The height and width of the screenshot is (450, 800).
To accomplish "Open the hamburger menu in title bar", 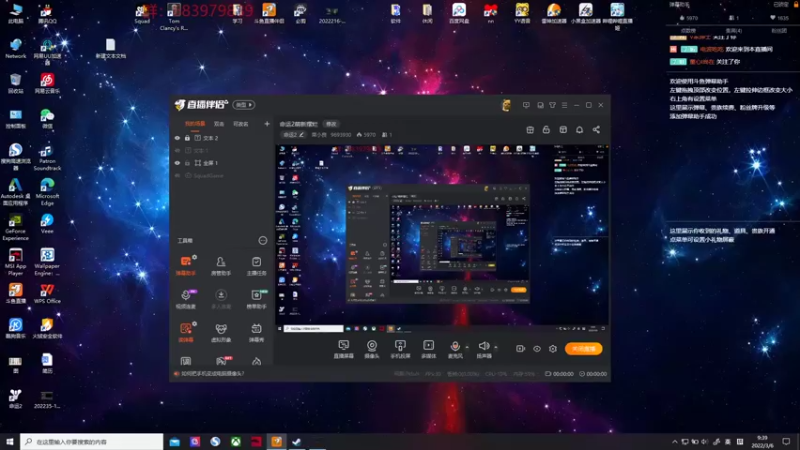I will [x=564, y=105].
